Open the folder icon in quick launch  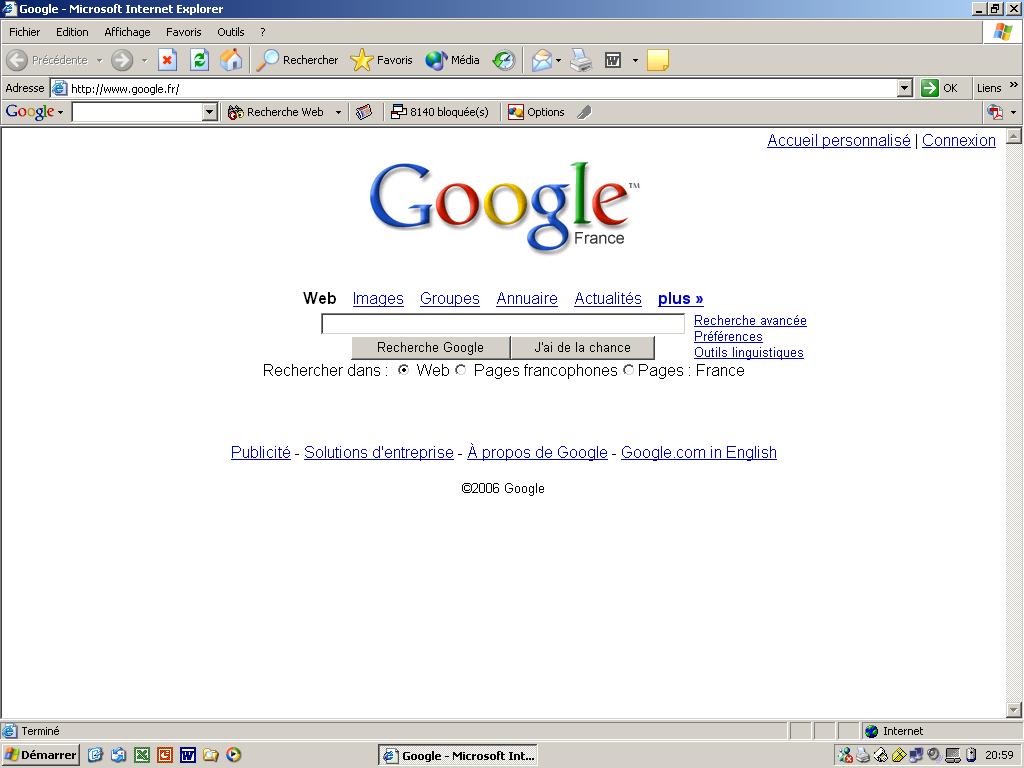(x=210, y=756)
